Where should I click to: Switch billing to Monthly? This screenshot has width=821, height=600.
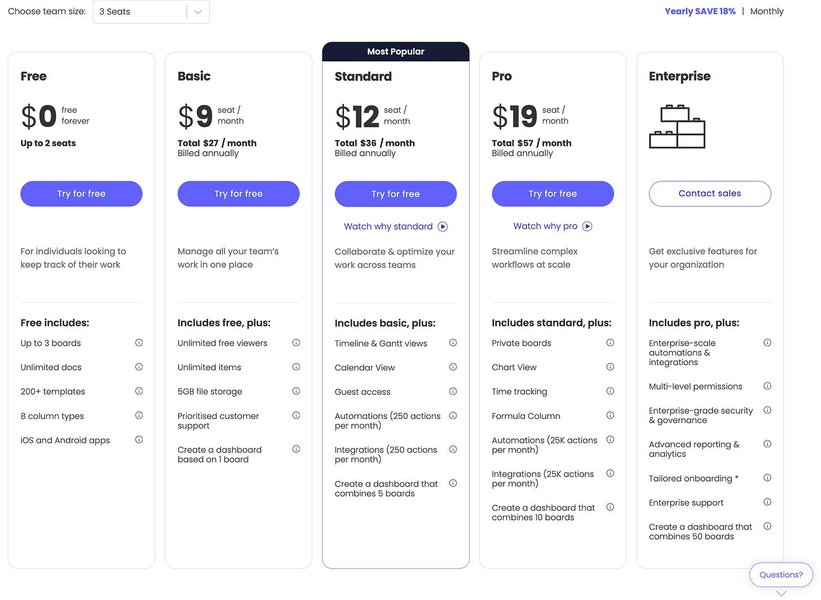768,10
